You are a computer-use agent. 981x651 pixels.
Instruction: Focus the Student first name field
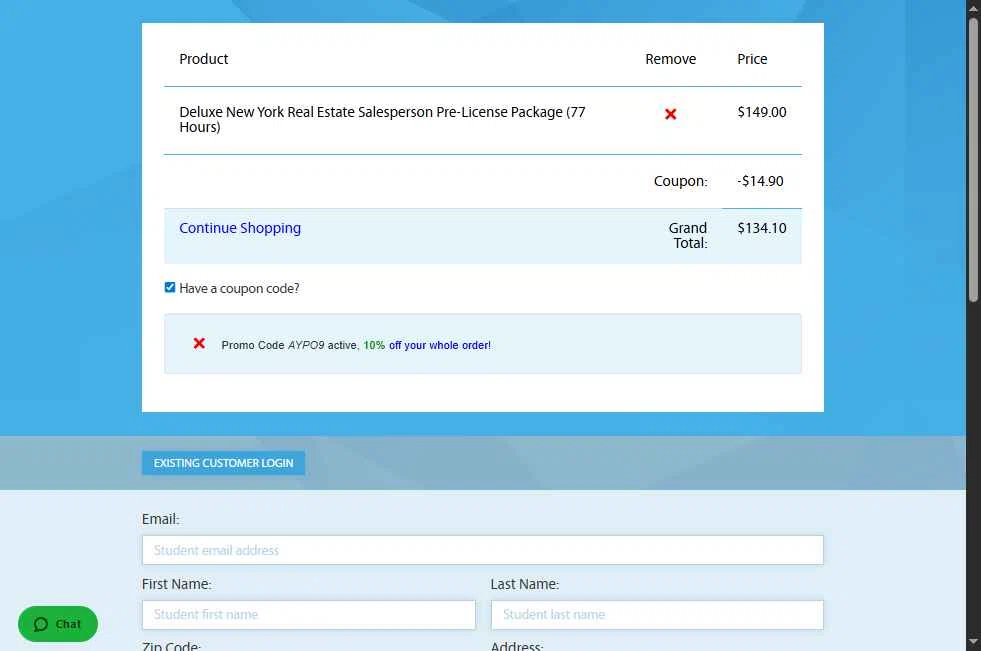click(308, 615)
